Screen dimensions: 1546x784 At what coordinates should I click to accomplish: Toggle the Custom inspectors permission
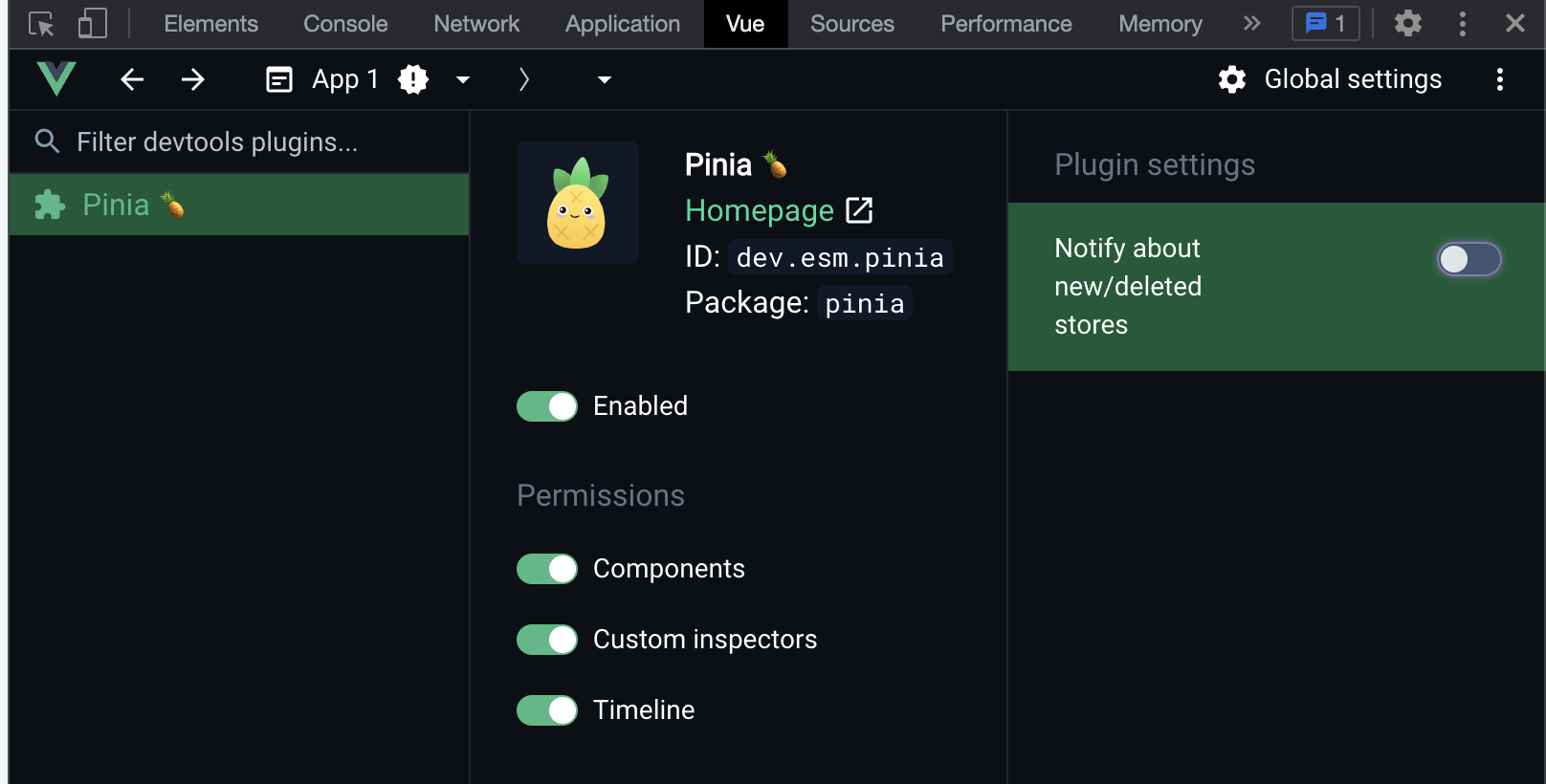(x=547, y=640)
